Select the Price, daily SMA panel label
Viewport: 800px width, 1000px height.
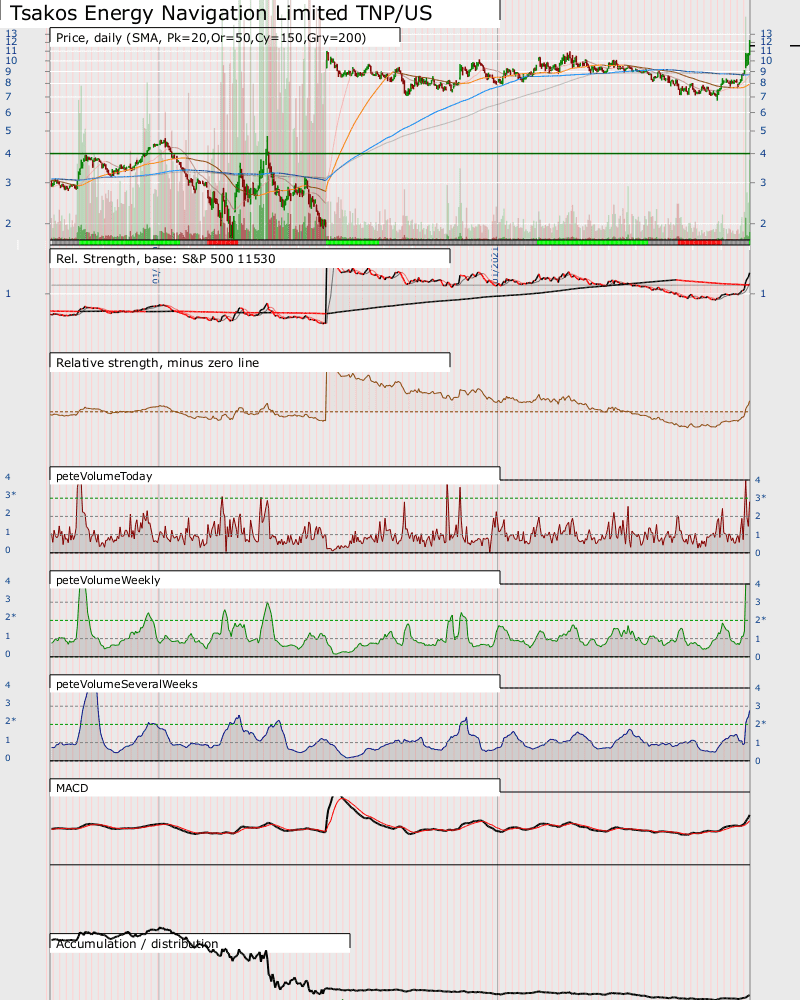(x=211, y=38)
